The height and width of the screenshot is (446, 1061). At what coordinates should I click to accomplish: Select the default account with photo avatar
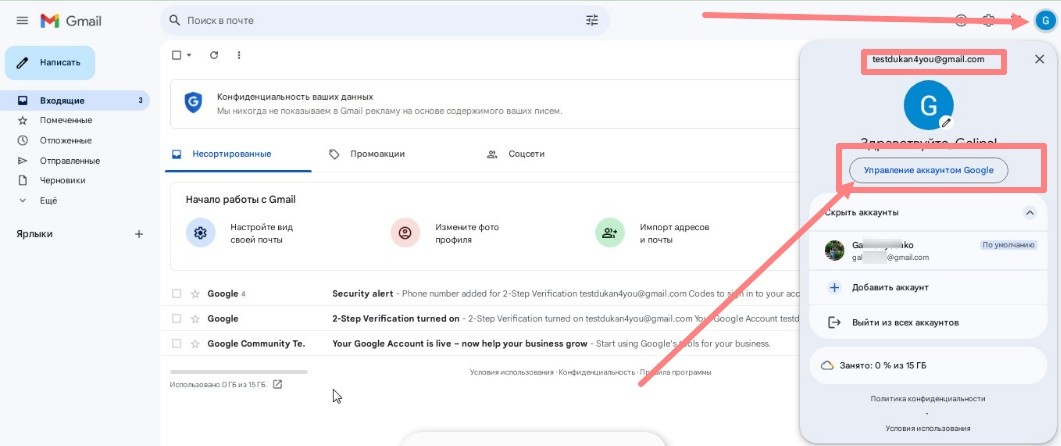pyautogui.click(x=928, y=250)
